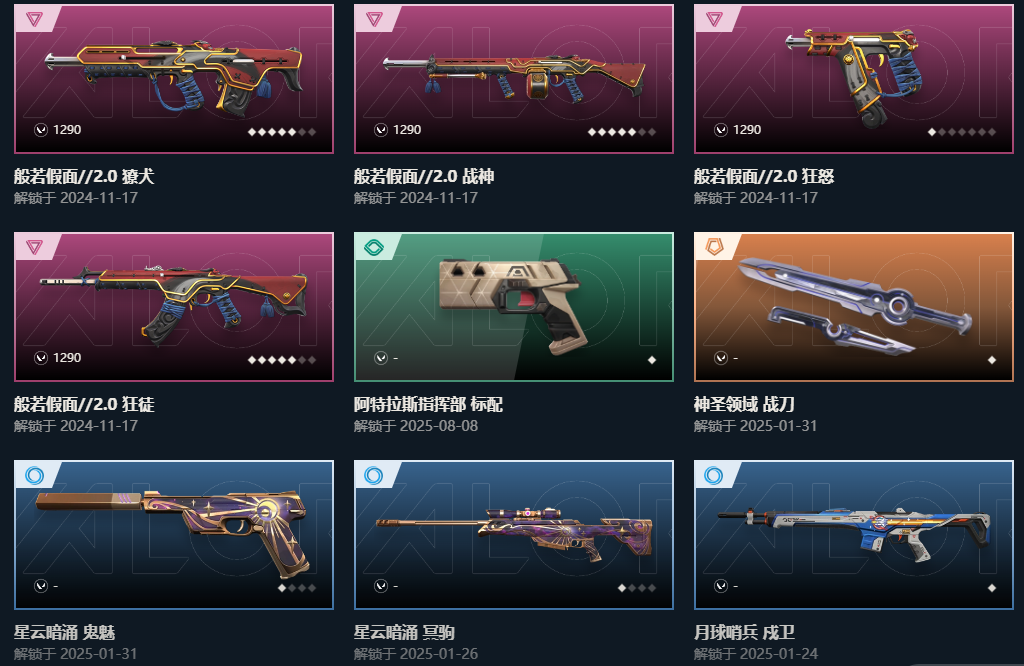Click the pink tier badge on 般若假面//2.0 战神 card

tap(374, 19)
